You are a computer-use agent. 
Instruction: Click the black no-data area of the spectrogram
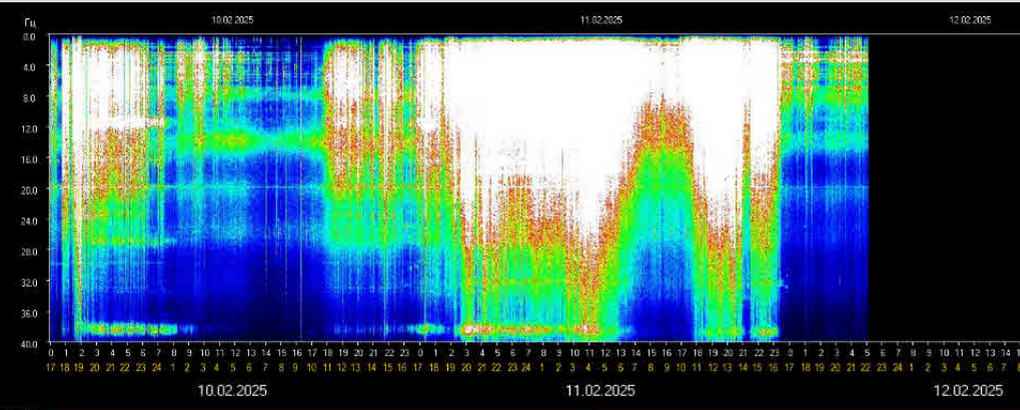(x=940, y=190)
